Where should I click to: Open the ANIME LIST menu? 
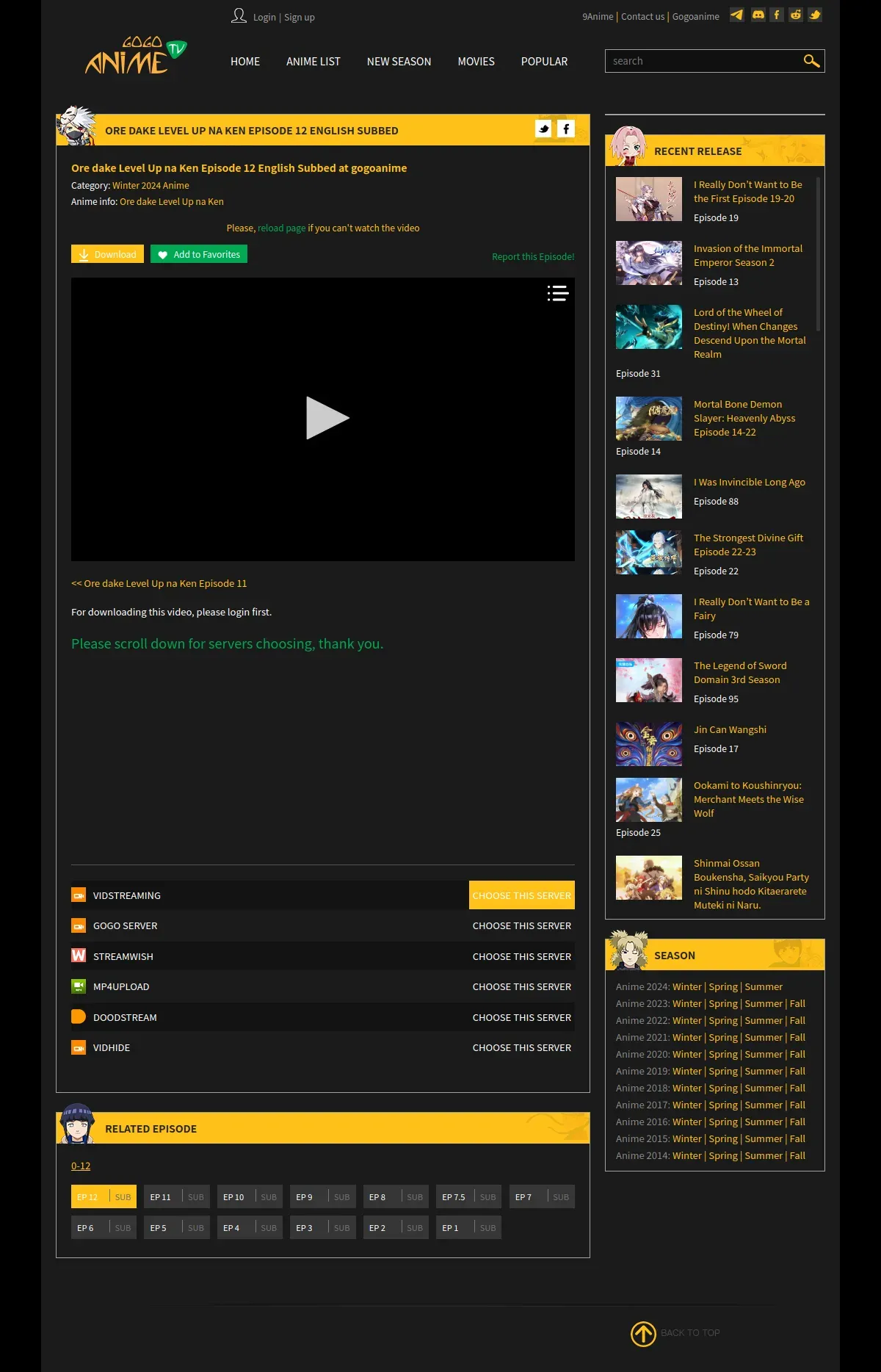click(x=313, y=62)
